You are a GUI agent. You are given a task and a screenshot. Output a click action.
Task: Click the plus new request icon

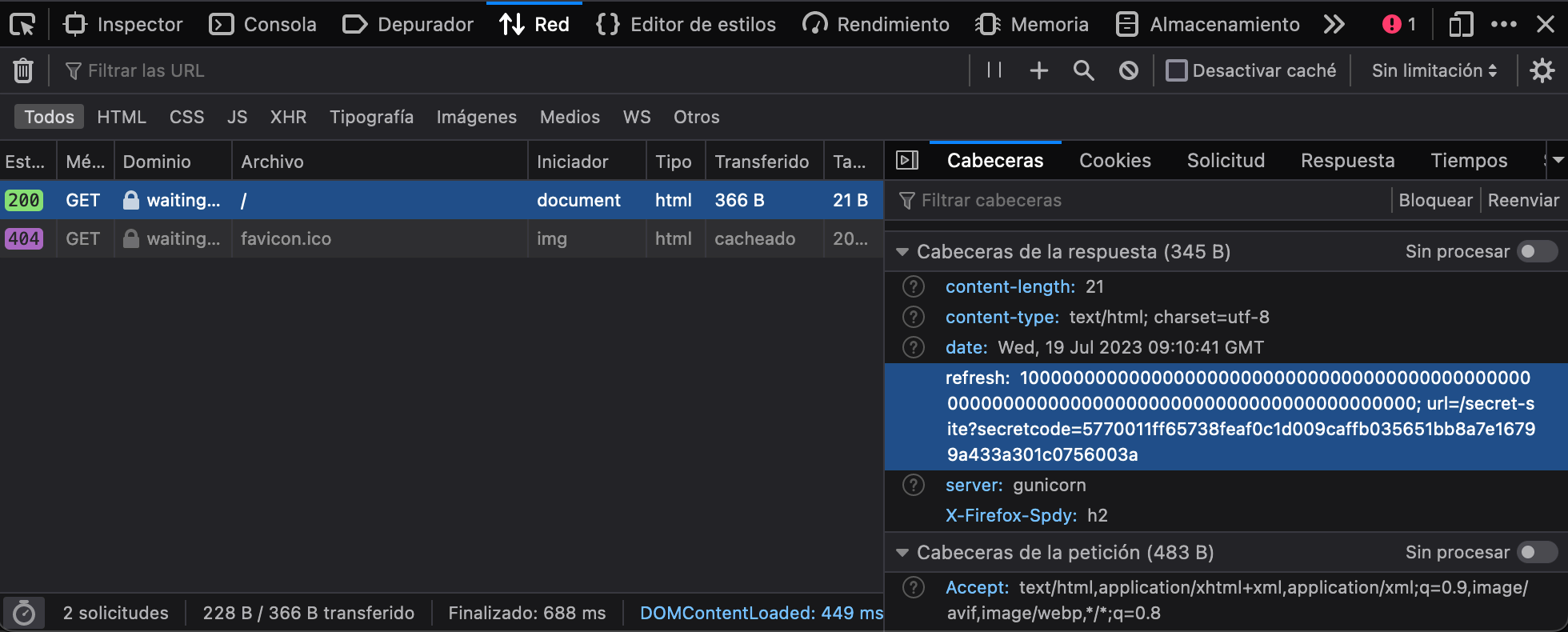pos(1038,70)
